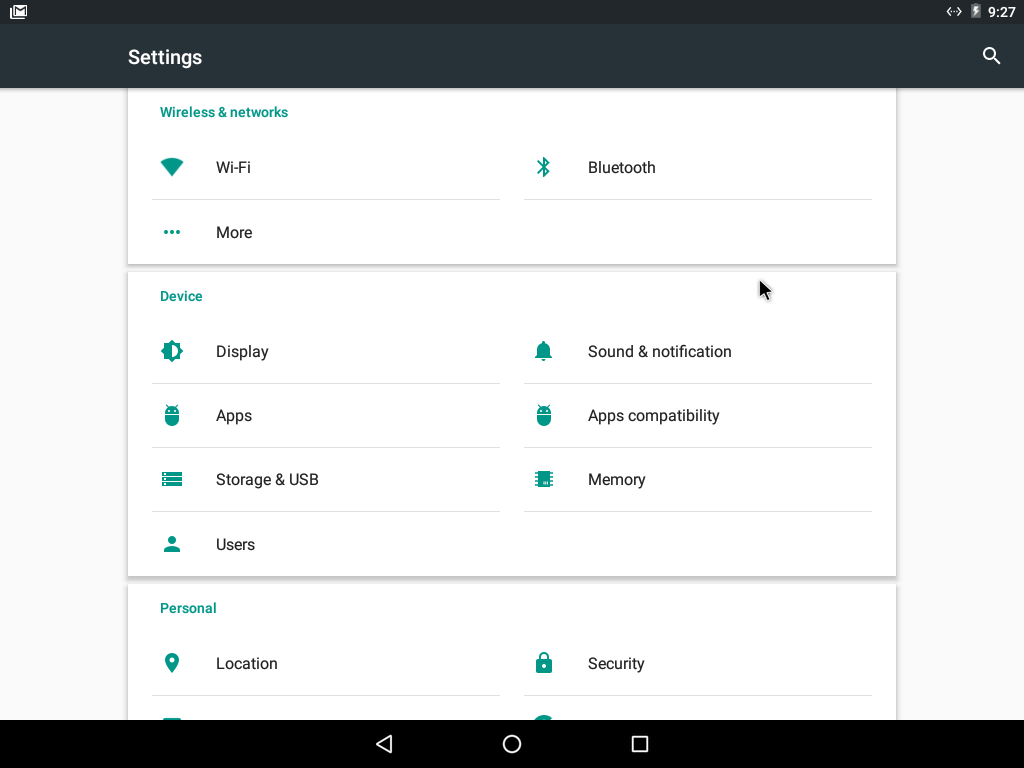1024x768 pixels.
Task: Click the Sound & notification bell icon
Action: [x=543, y=351]
